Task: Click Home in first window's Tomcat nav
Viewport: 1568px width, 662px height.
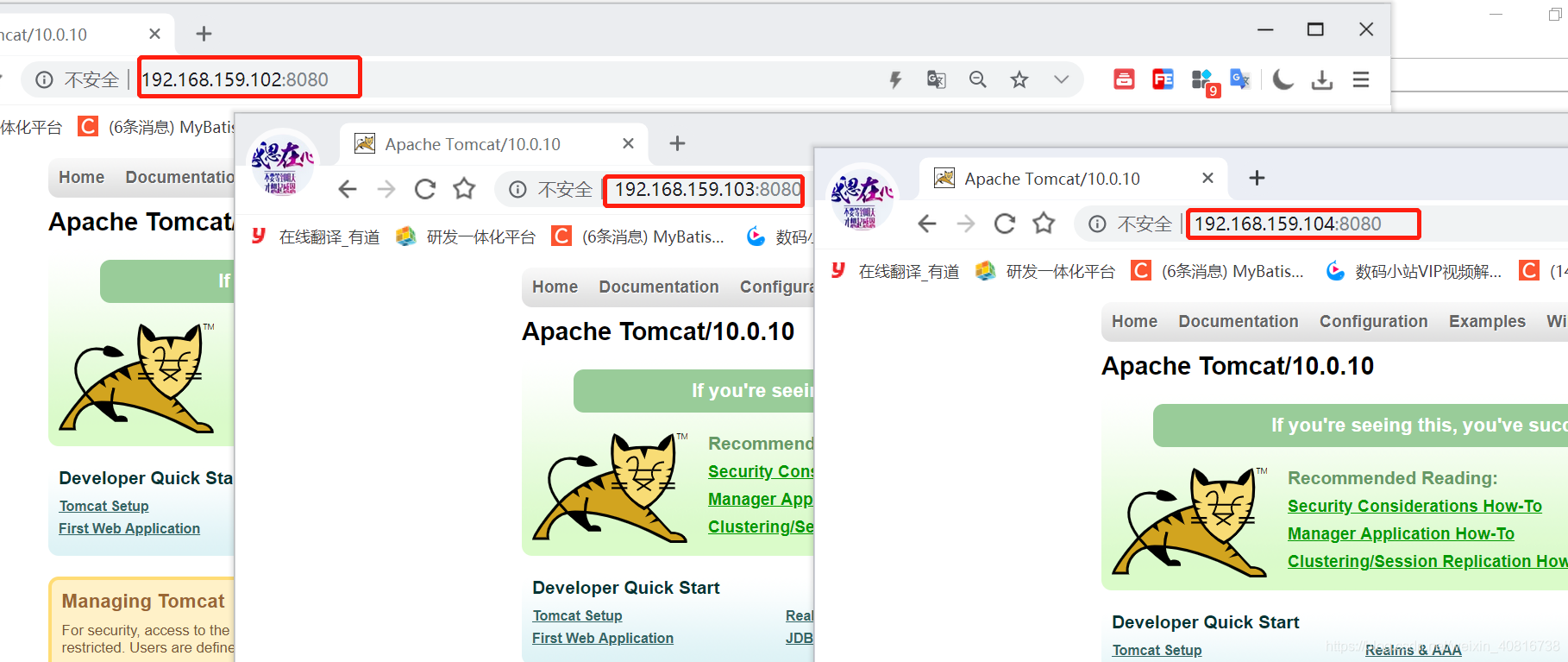Action: coord(81,177)
